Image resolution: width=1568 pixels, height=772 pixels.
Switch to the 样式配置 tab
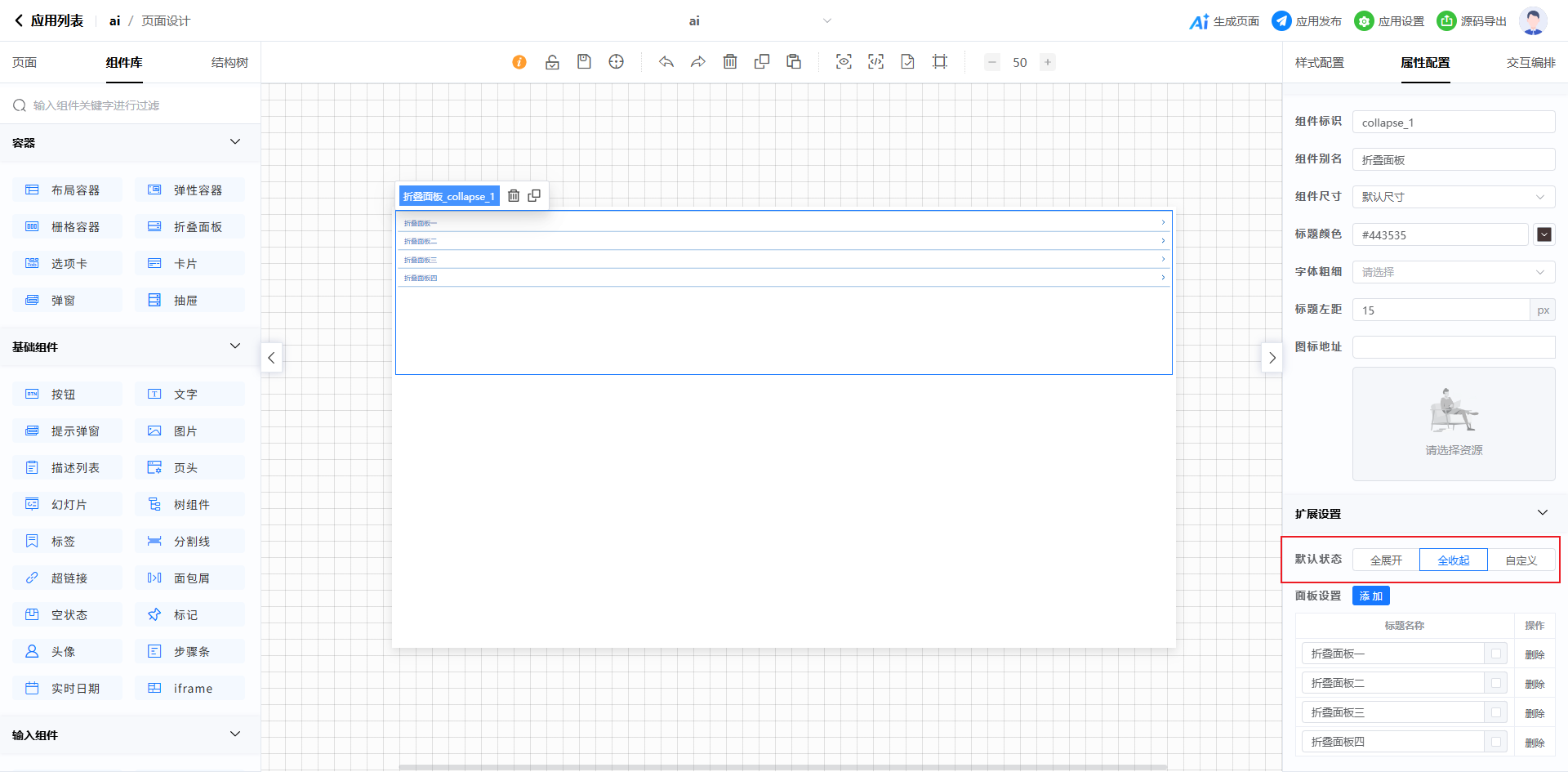[x=1319, y=63]
